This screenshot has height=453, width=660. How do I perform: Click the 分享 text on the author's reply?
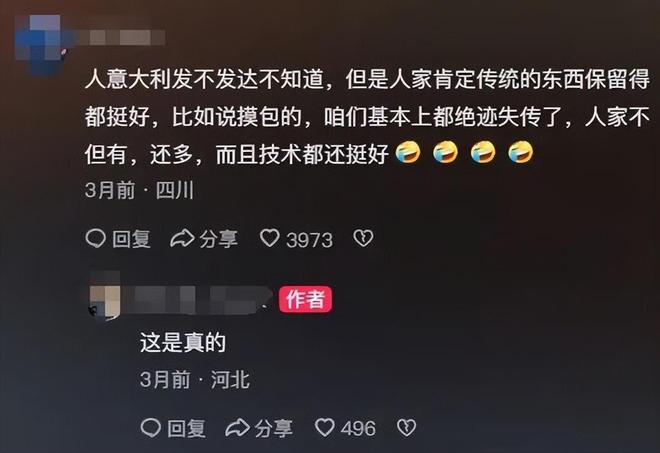coord(274,428)
